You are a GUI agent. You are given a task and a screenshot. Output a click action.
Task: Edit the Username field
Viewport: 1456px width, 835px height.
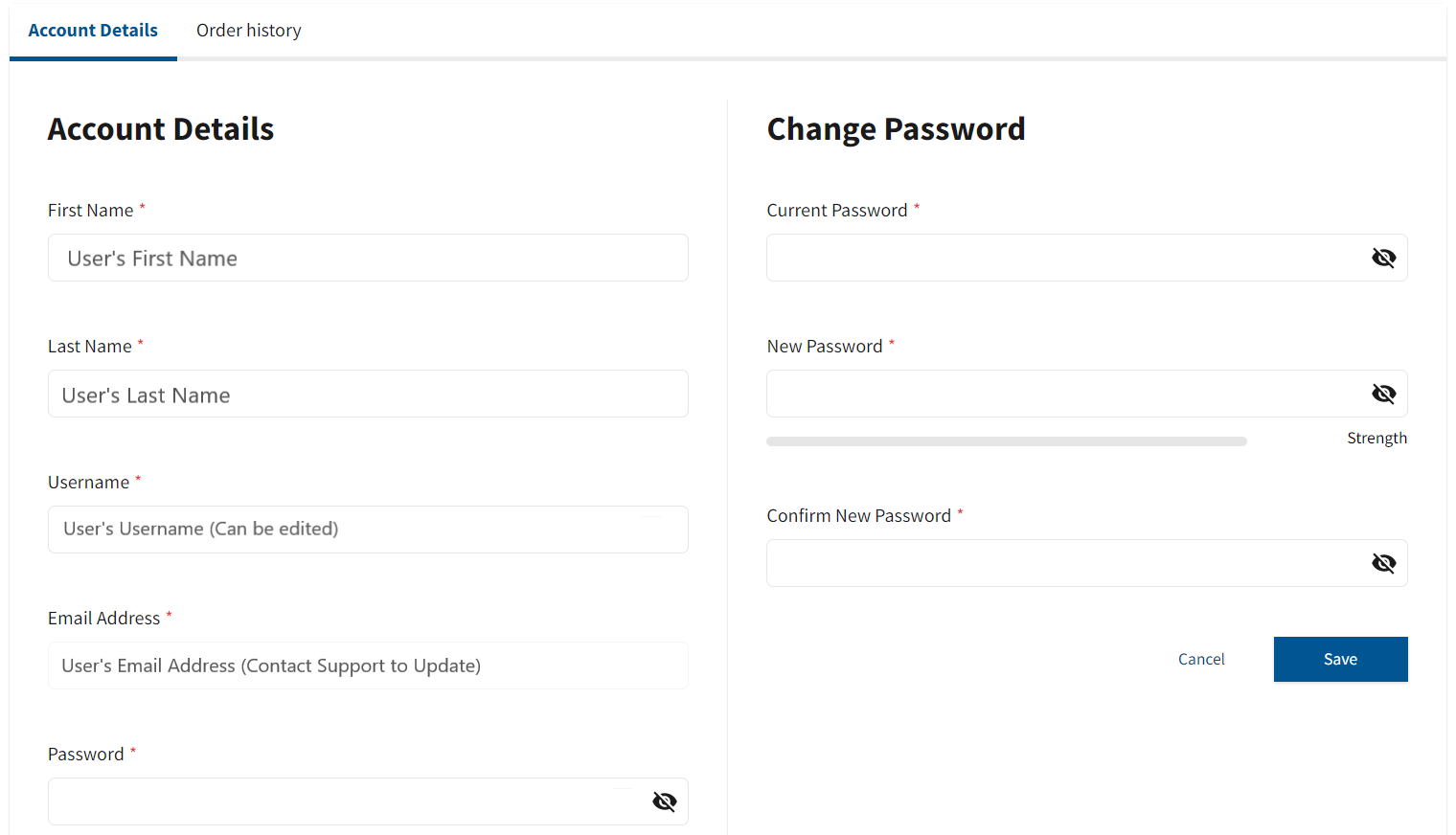368,530
